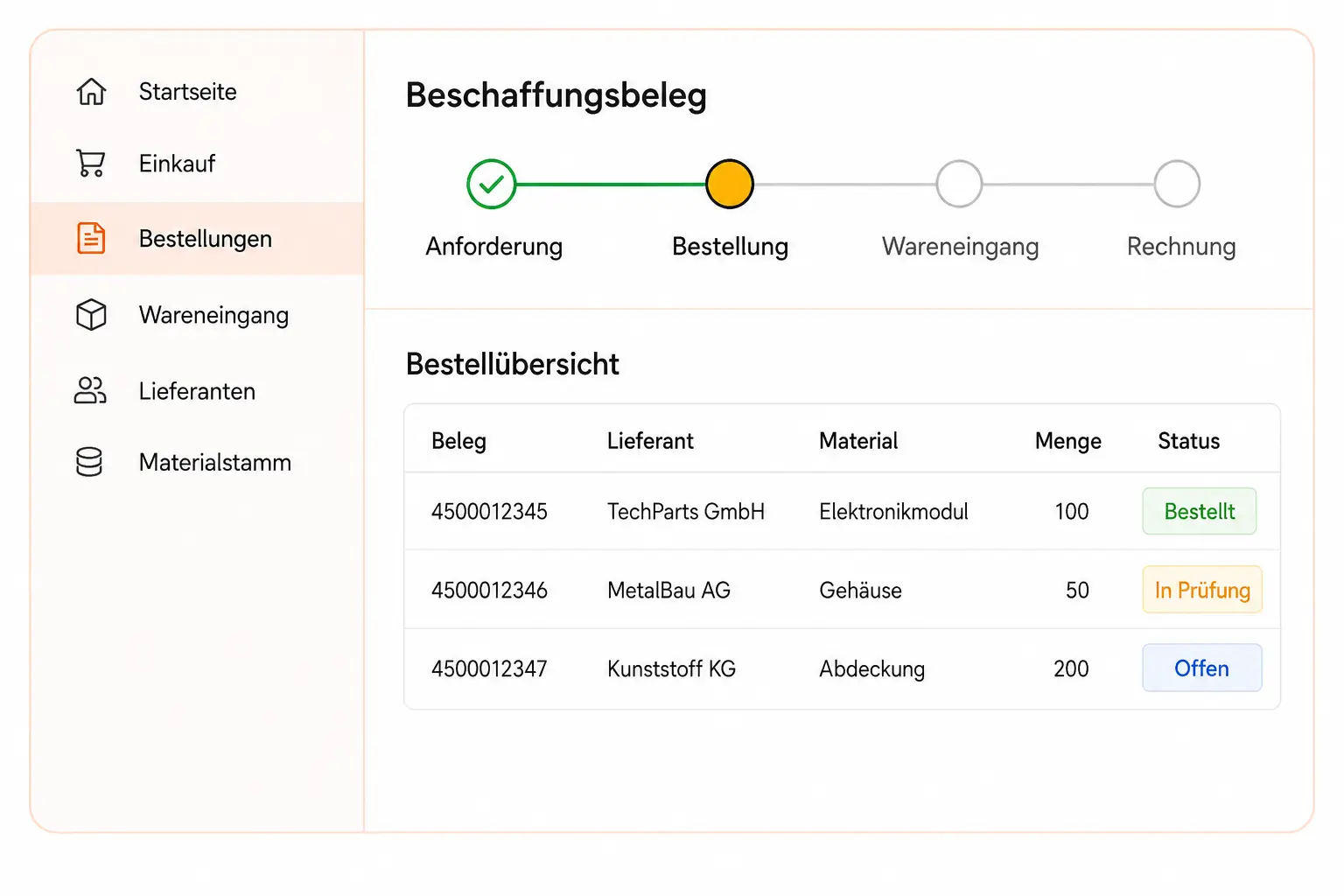Click the green Bestellt status badge

tap(1200, 511)
